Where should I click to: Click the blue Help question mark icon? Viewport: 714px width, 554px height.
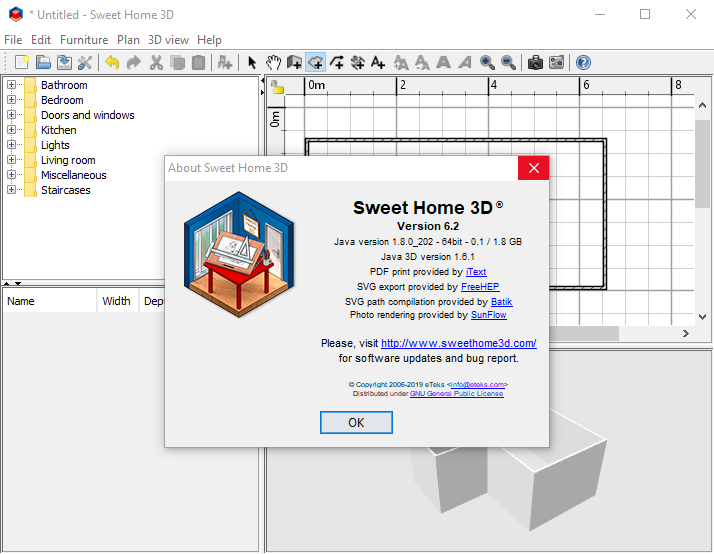(583, 62)
